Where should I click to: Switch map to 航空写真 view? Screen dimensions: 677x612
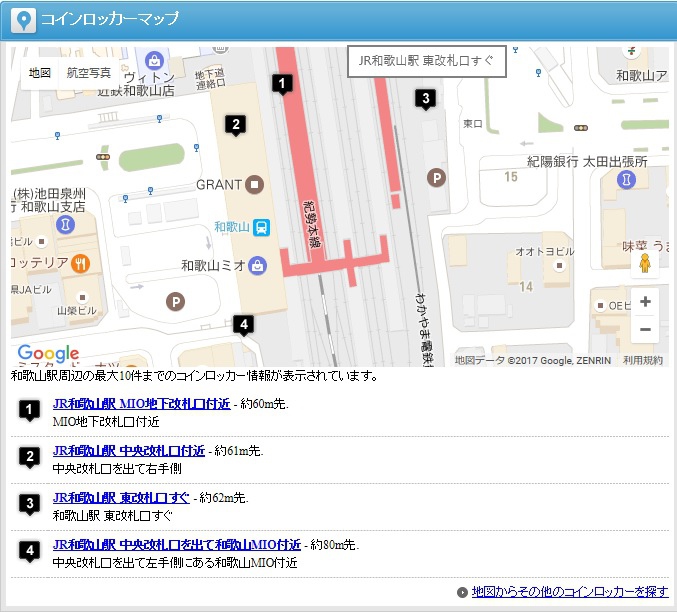[x=89, y=73]
